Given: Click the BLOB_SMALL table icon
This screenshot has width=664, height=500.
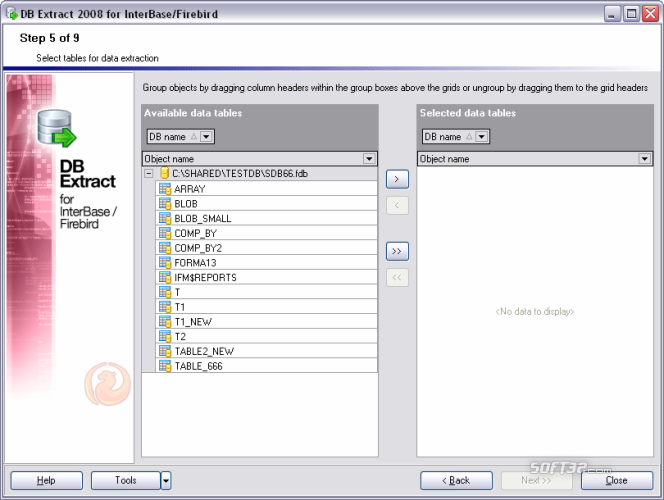Looking at the screenshot, I should [x=165, y=218].
